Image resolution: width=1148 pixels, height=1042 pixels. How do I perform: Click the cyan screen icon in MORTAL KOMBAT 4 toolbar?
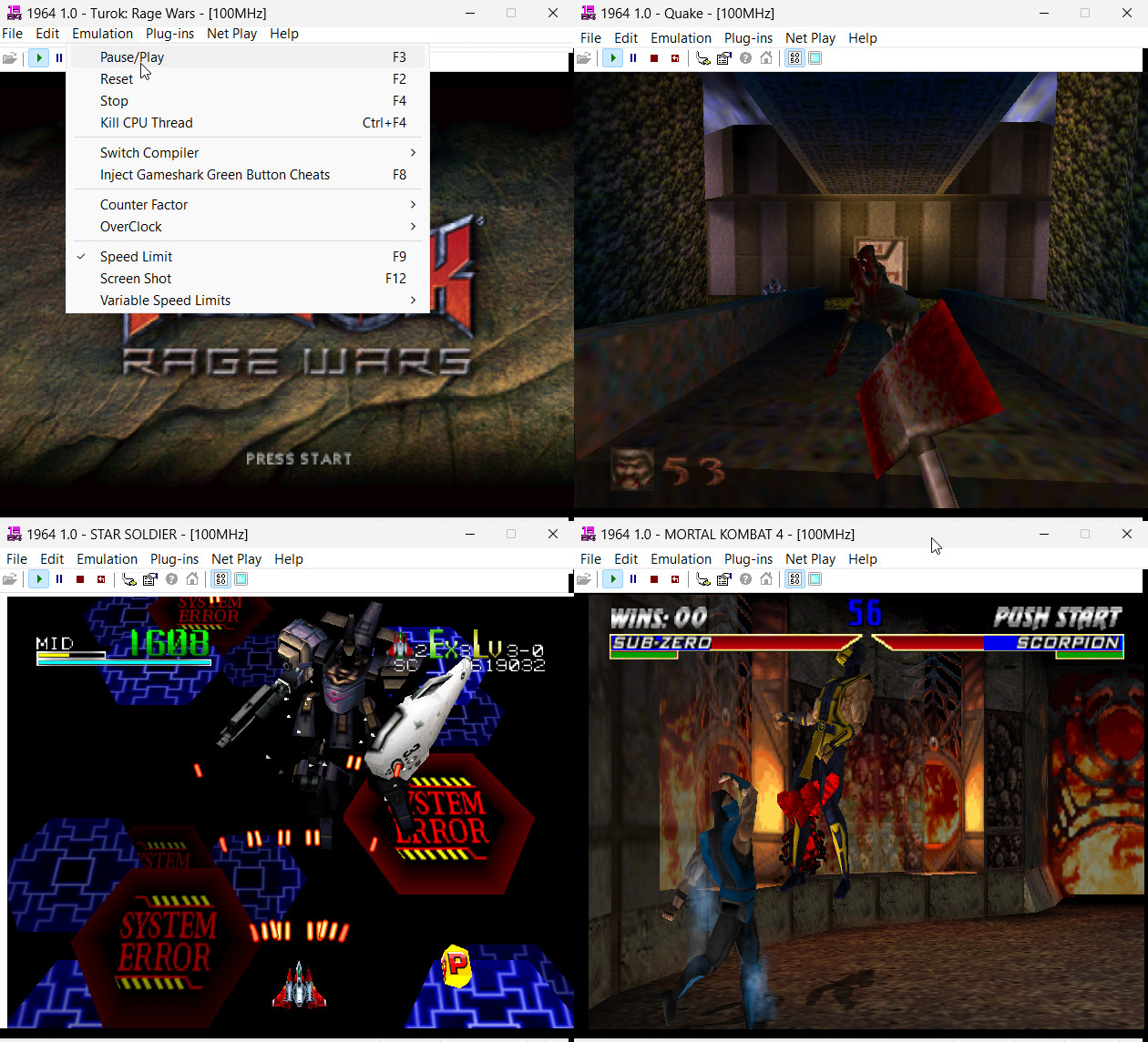(815, 579)
